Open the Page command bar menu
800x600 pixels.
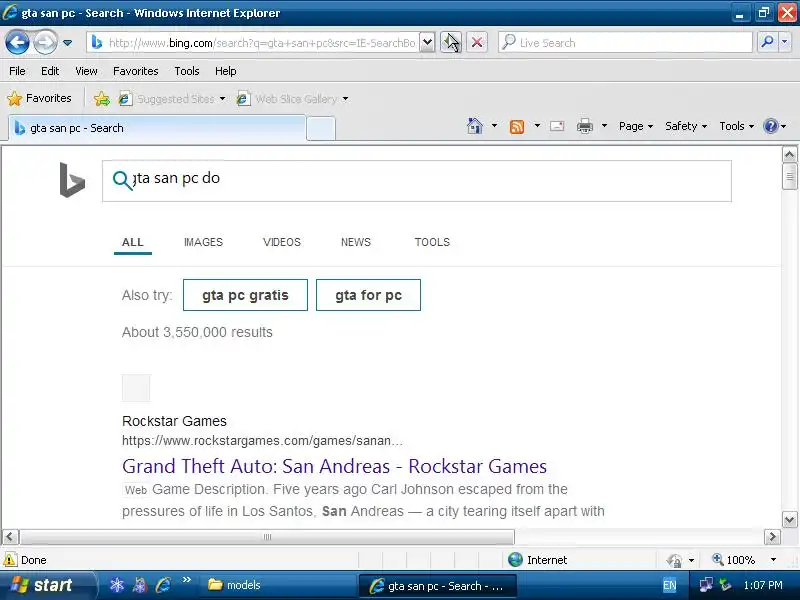635,126
